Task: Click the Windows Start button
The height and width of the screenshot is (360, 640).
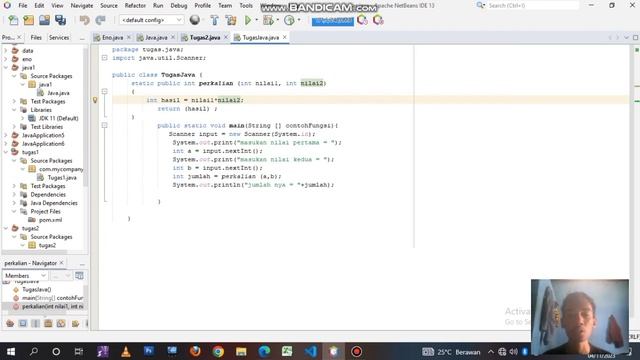Action: (x=11, y=351)
